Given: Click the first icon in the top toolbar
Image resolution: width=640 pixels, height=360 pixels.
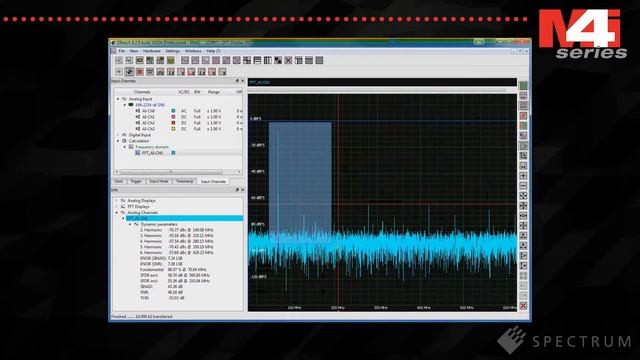Looking at the screenshot, I should tap(119, 60).
